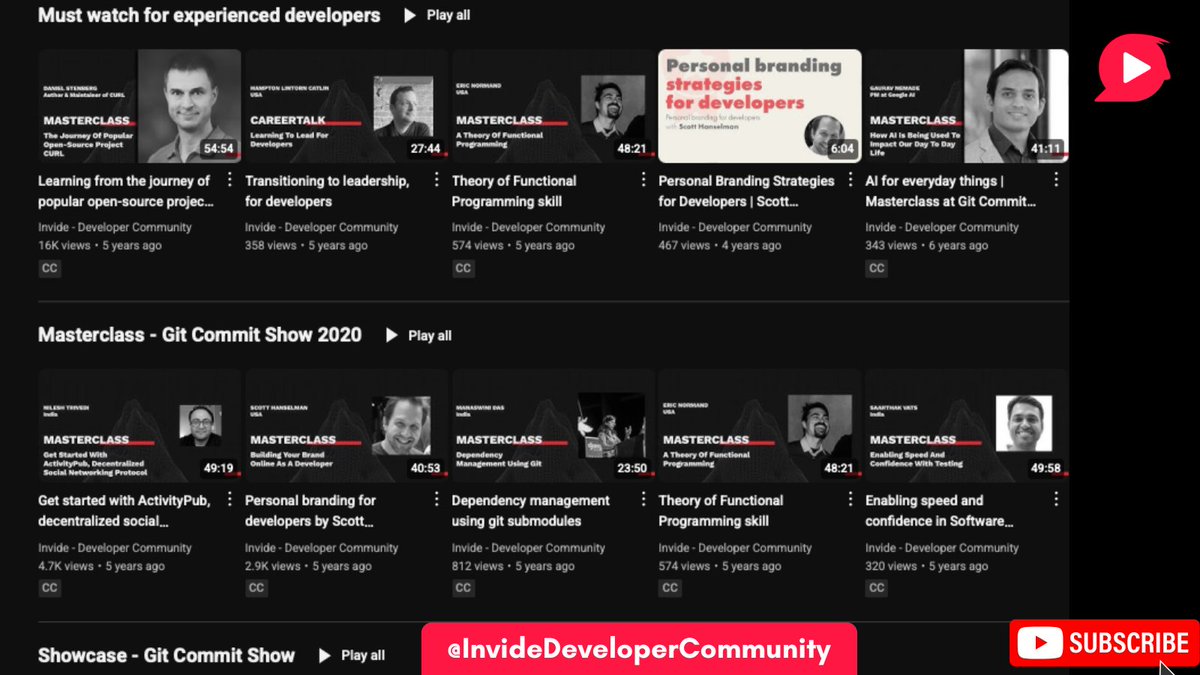
Task: Open three-dot menu for Enabling speed and confidence video
Action: (x=1056, y=499)
